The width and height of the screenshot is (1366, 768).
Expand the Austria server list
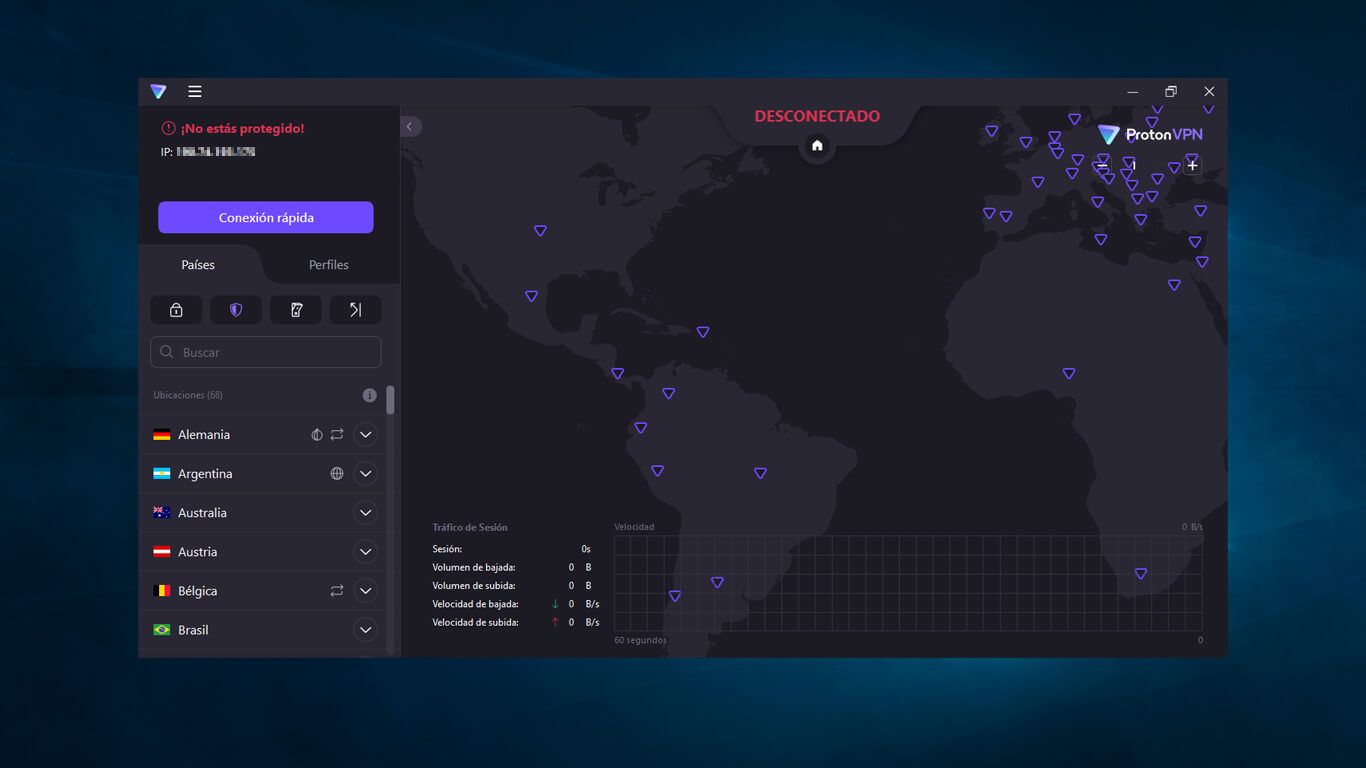366,552
